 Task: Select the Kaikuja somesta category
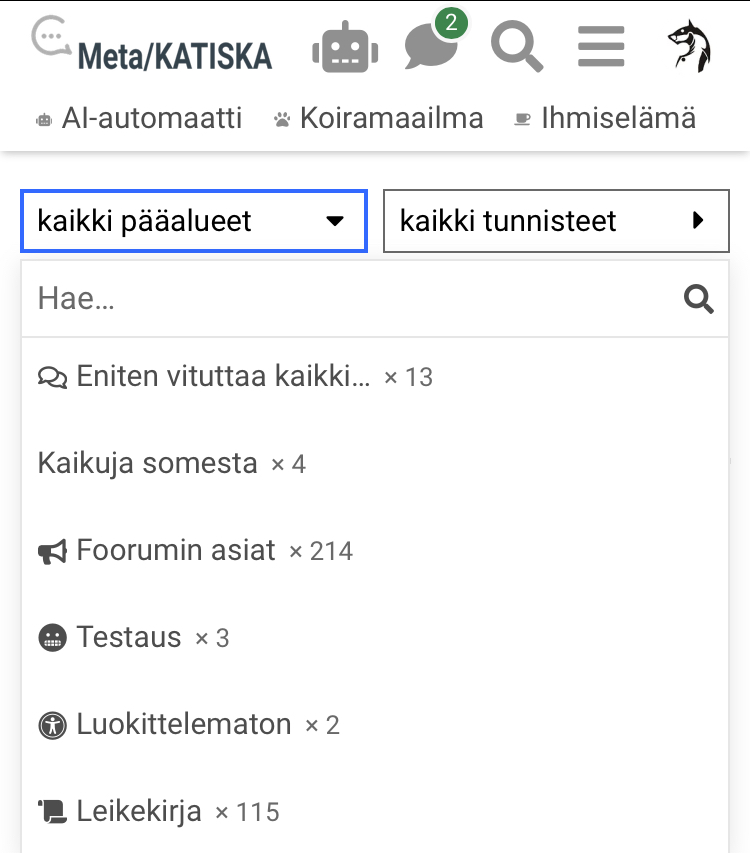148,464
